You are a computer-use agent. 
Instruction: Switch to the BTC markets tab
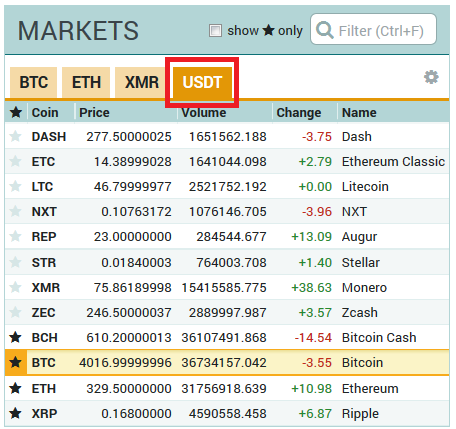pyautogui.click(x=34, y=82)
